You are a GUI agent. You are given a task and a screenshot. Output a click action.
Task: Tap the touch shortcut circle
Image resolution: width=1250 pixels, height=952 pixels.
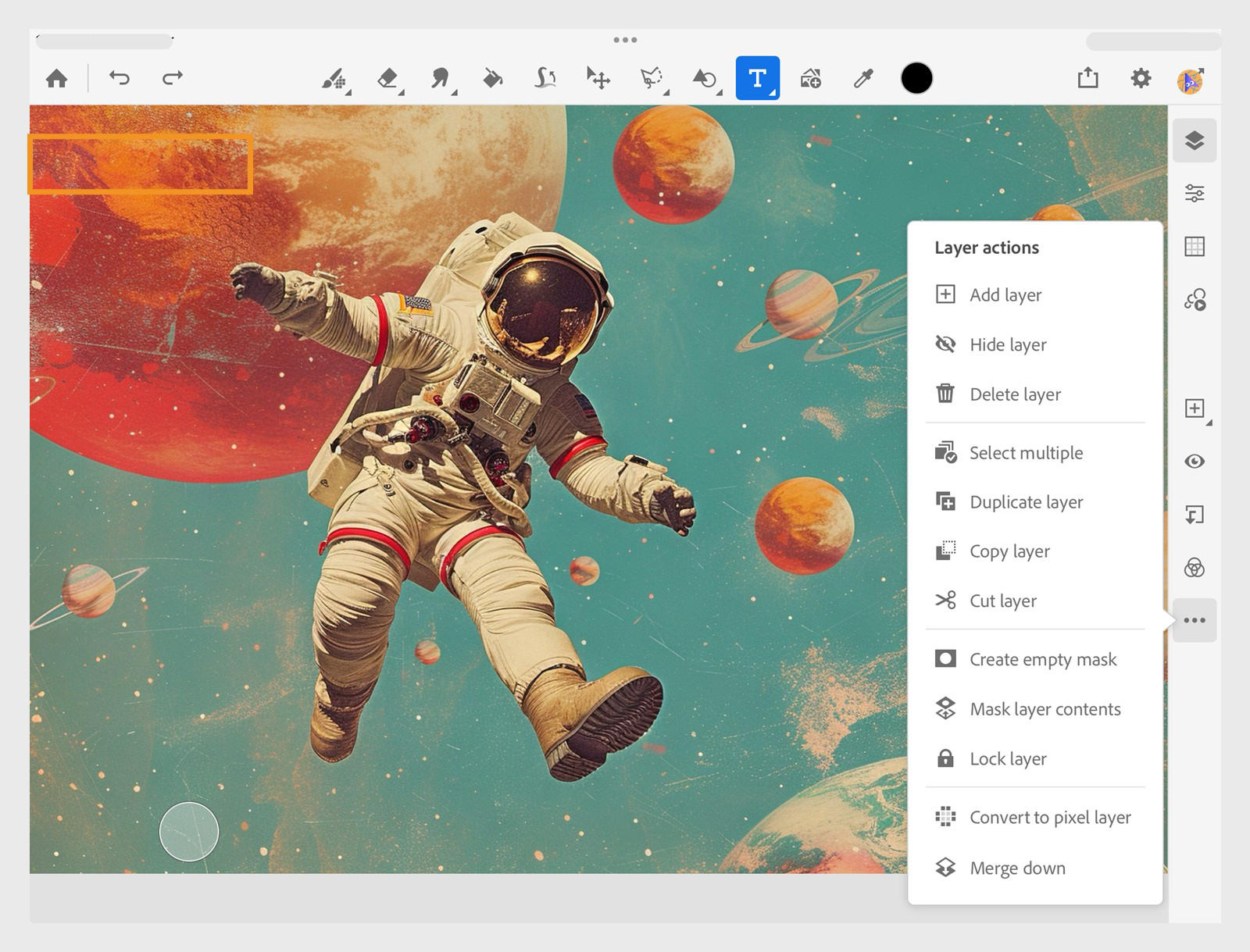click(189, 832)
